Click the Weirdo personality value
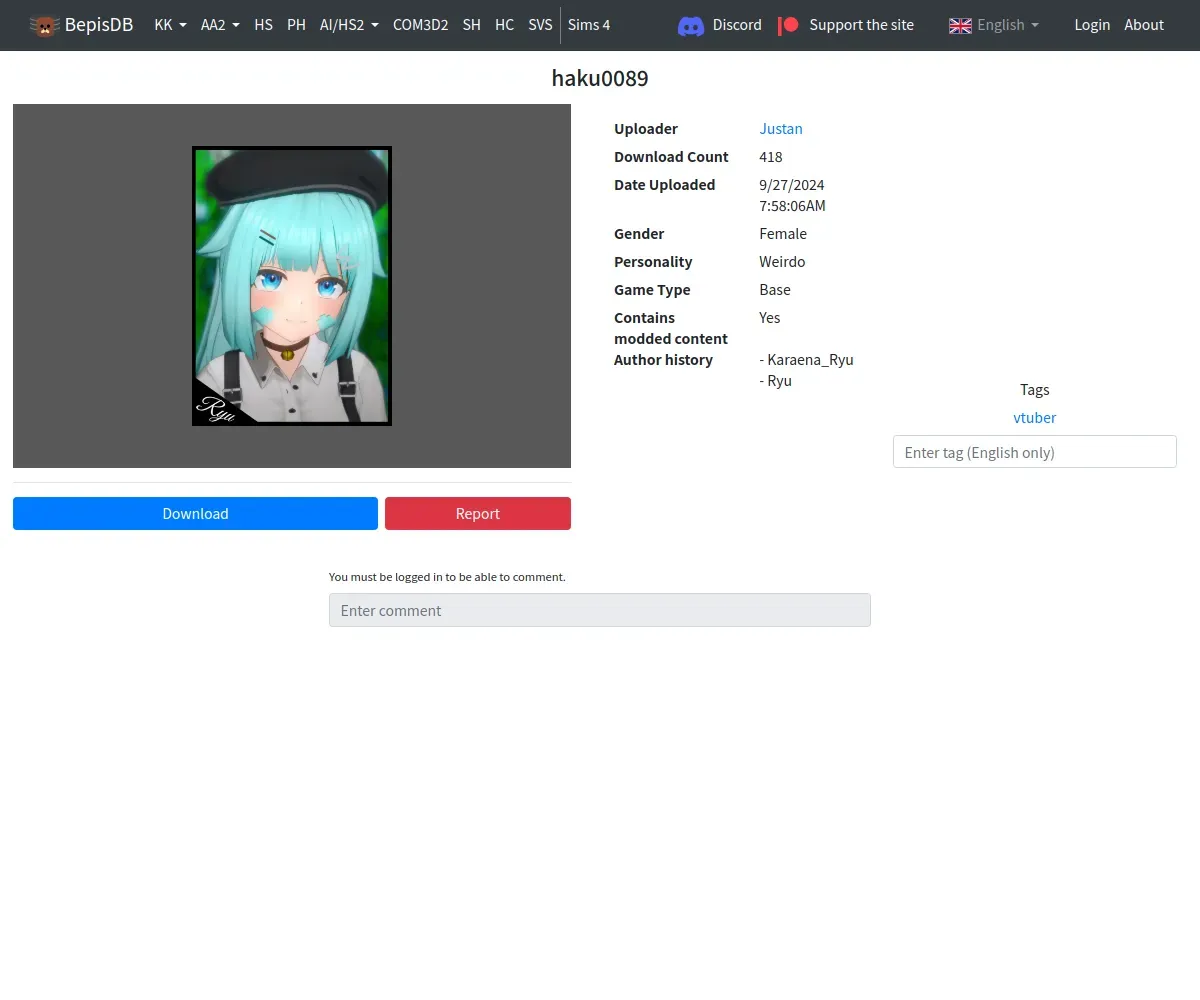Image resolution: width=1200 pixels, height=1000 pixels. coord(782,262)
